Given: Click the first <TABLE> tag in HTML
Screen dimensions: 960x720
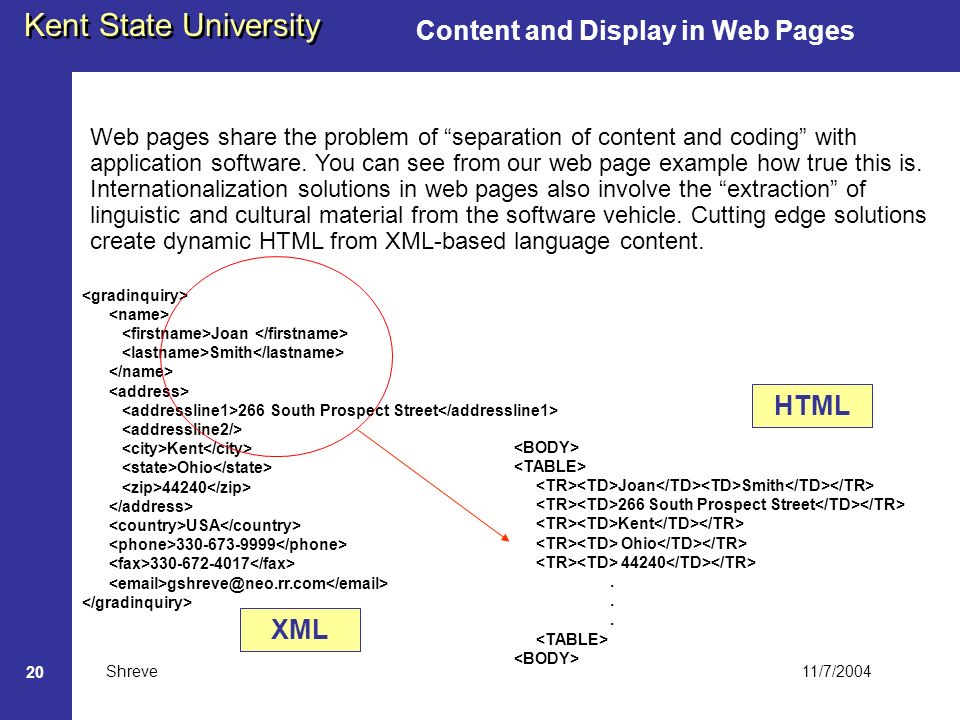Looking at the screenshot, I should coord(550,467).
